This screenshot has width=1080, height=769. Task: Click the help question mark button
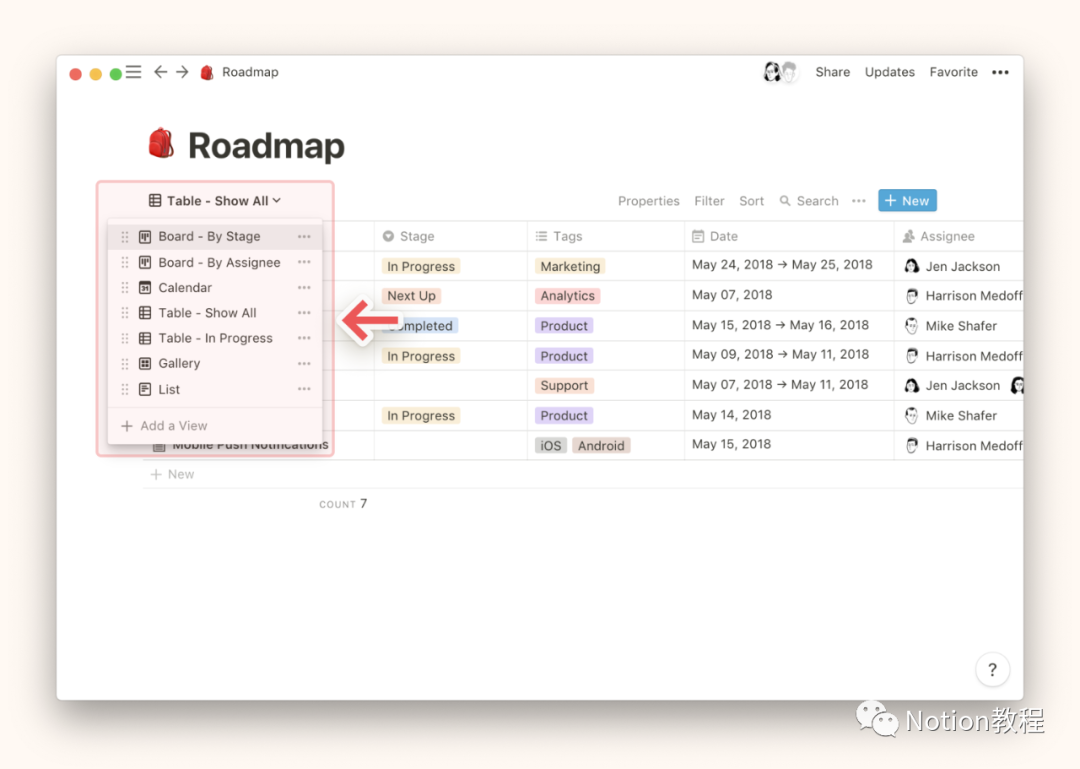992,670
